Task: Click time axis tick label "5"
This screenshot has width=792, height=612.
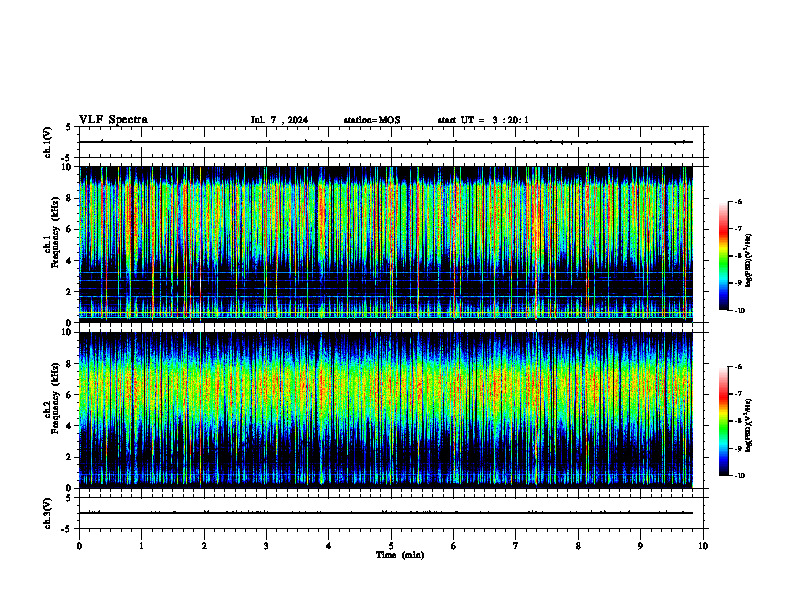Action: [391, 546]
